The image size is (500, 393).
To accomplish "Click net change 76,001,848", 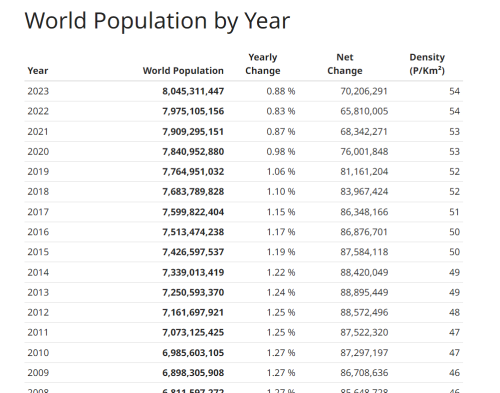I will (x=364, y=152).
